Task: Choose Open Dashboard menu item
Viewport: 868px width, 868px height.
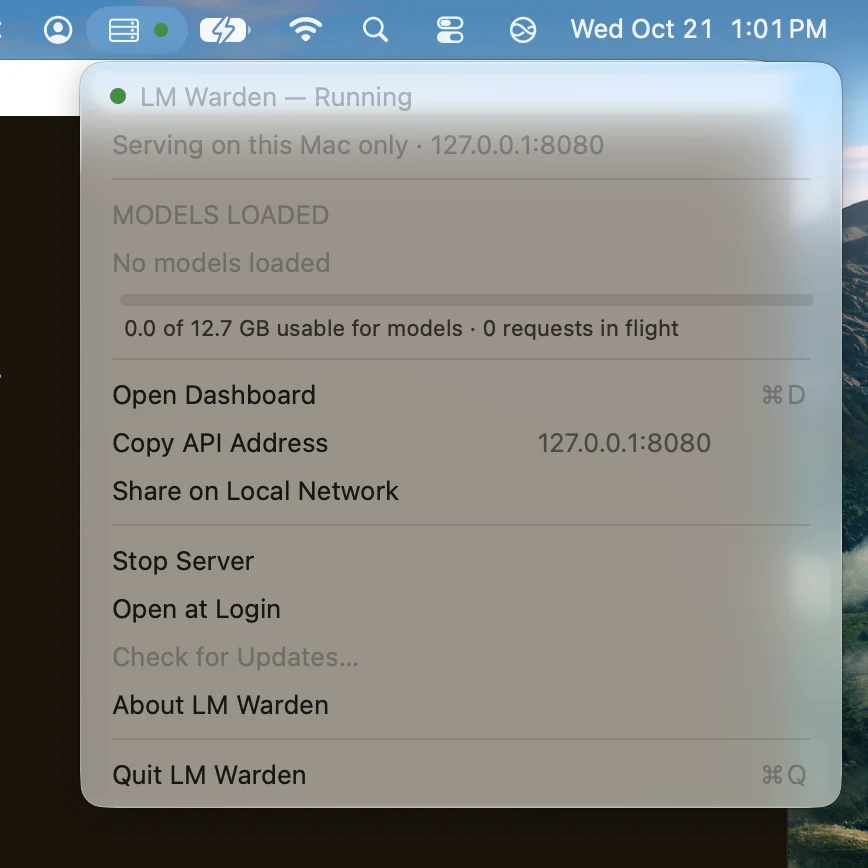Action: pos(461,395)
